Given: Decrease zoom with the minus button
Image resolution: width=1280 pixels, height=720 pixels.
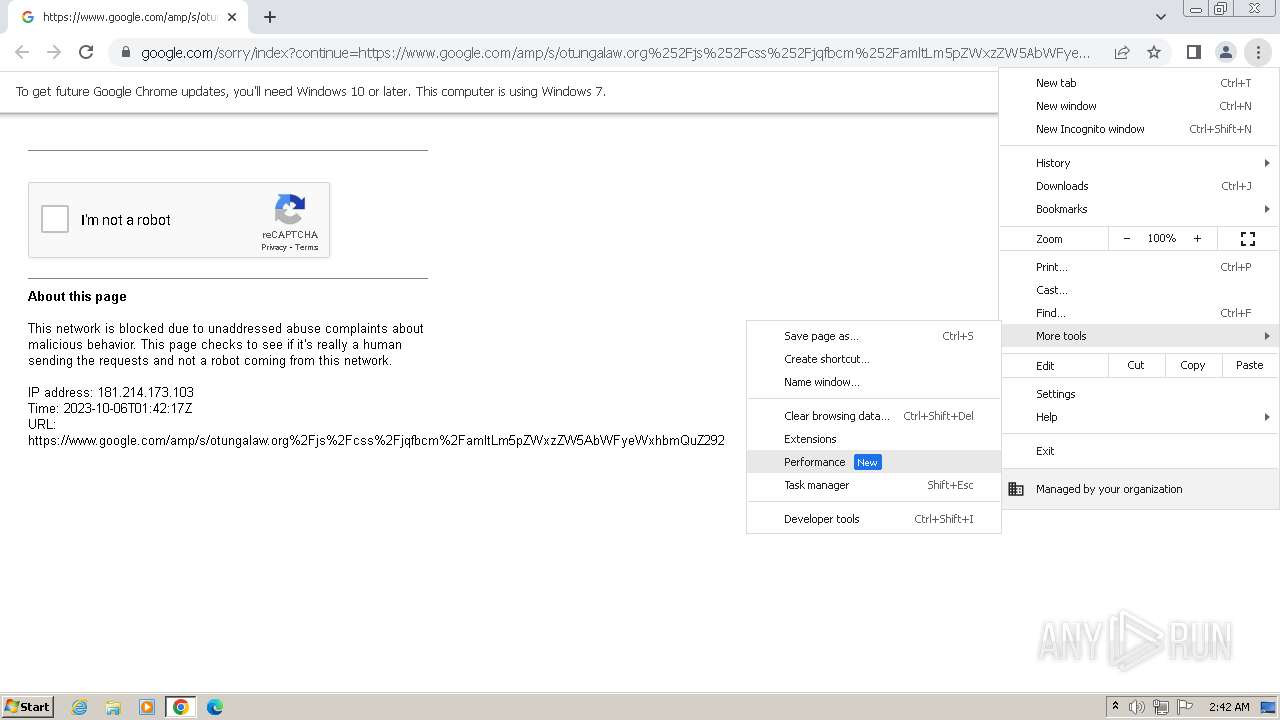Looking at the screenshot, I should pyautogui.click(x=1127, y=239).
